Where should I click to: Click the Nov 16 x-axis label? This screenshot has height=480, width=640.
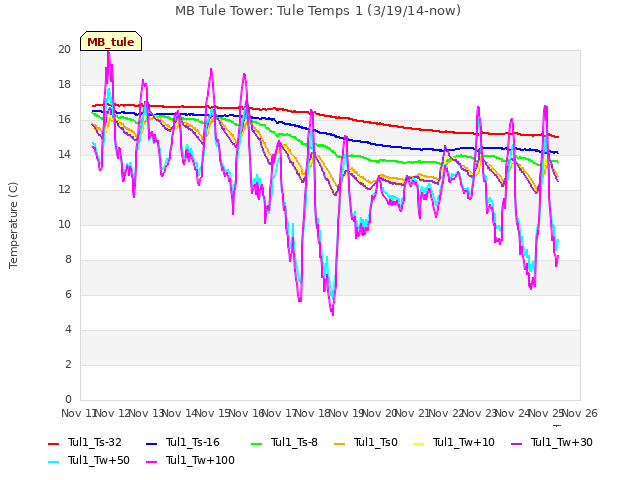[246, 413]
